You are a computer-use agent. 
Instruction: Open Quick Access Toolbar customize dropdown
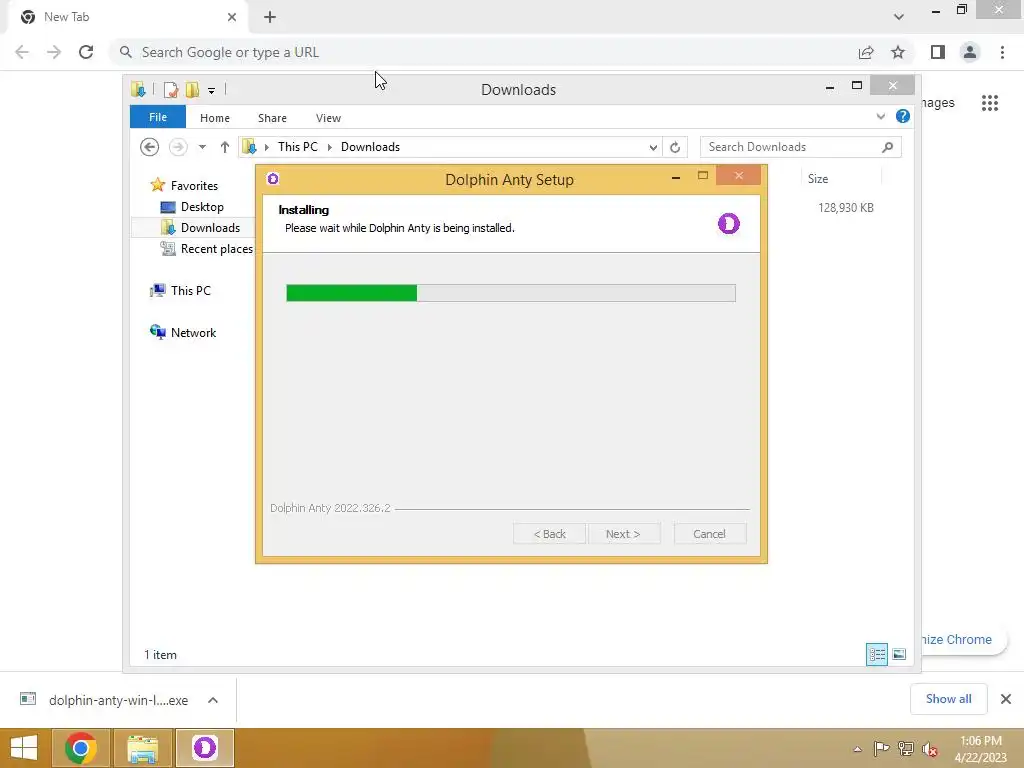pyautogui.click(x=212, y=90)
